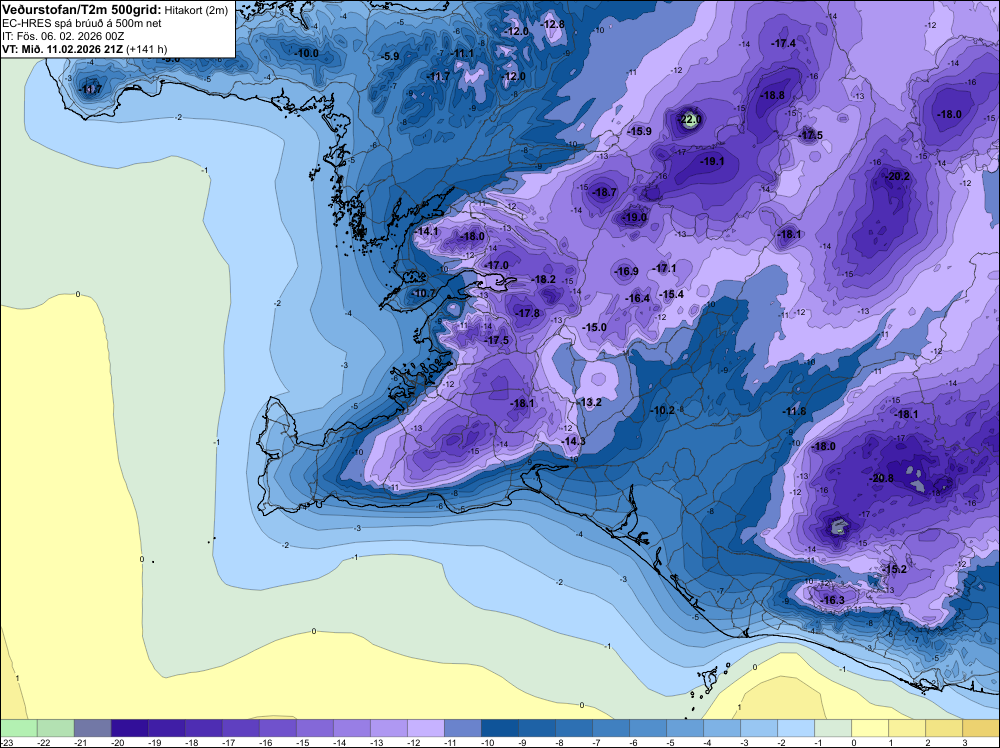
Task: Click the -18.2 temperature value
Action: click(543, 279)
